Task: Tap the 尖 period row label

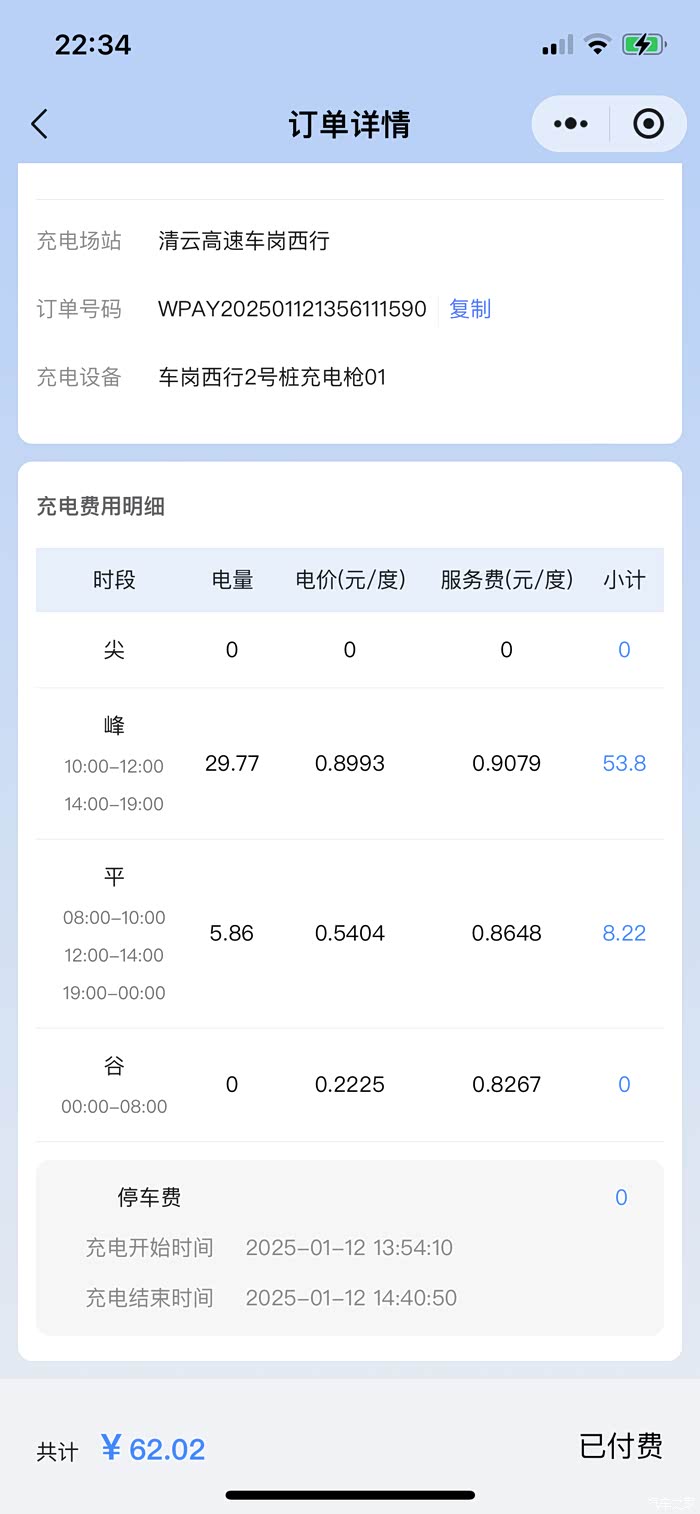Action: tap(114, 650)
